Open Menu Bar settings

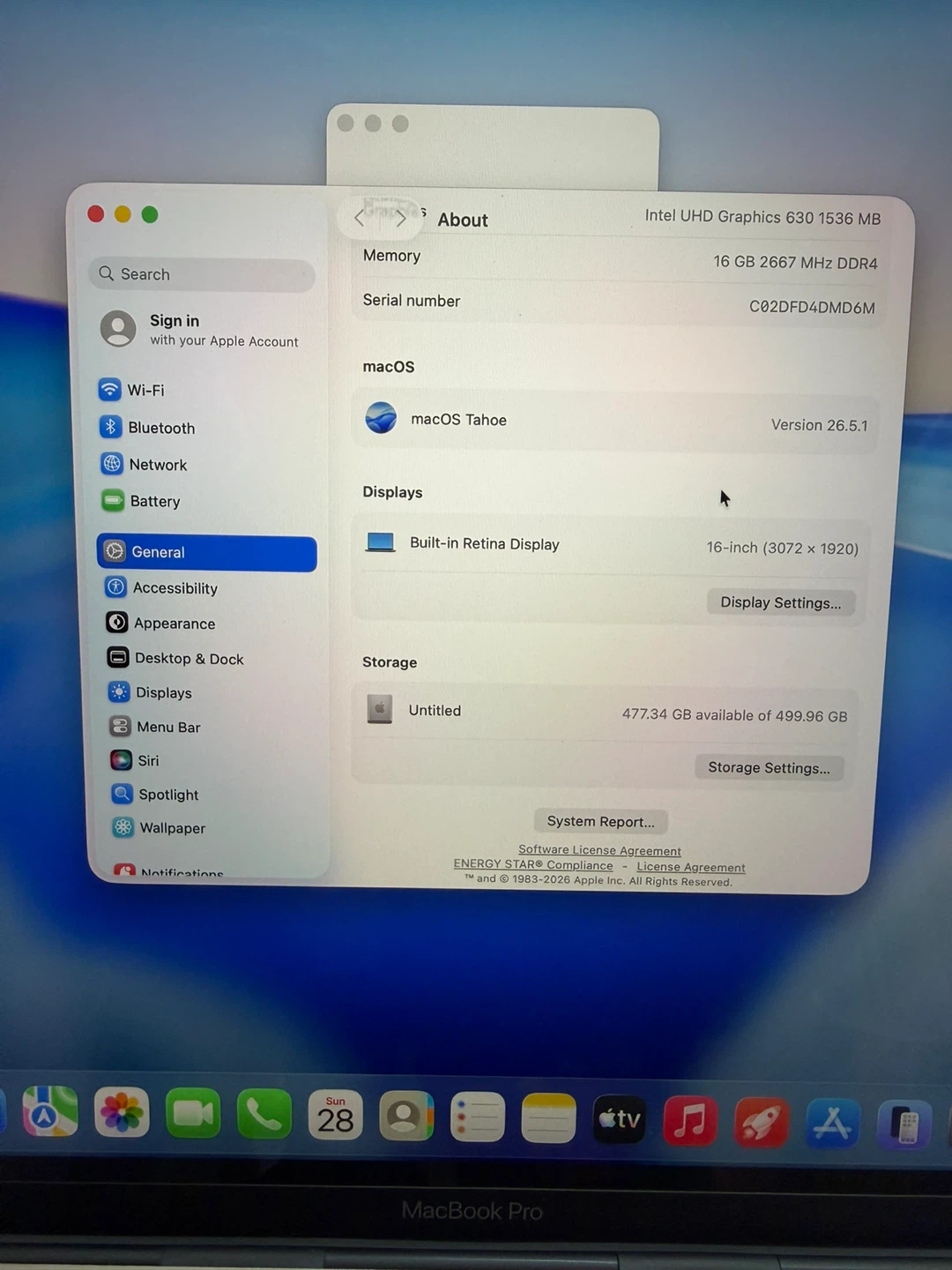[x=155, y=728]
